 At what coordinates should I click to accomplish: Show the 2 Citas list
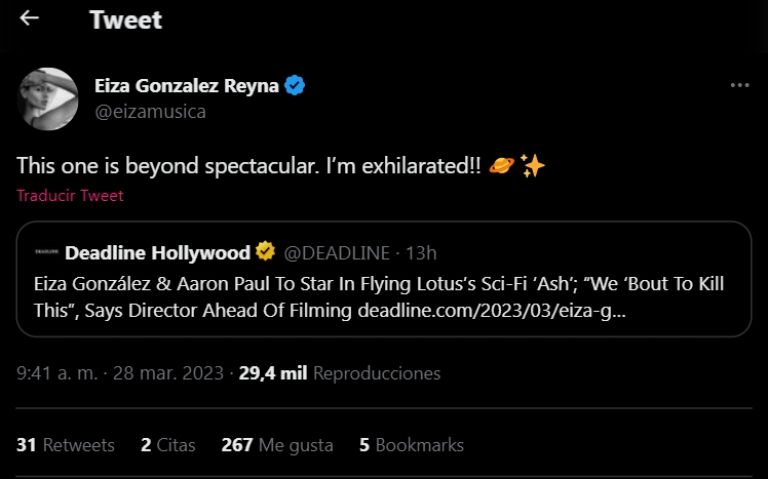coord(168,445)
